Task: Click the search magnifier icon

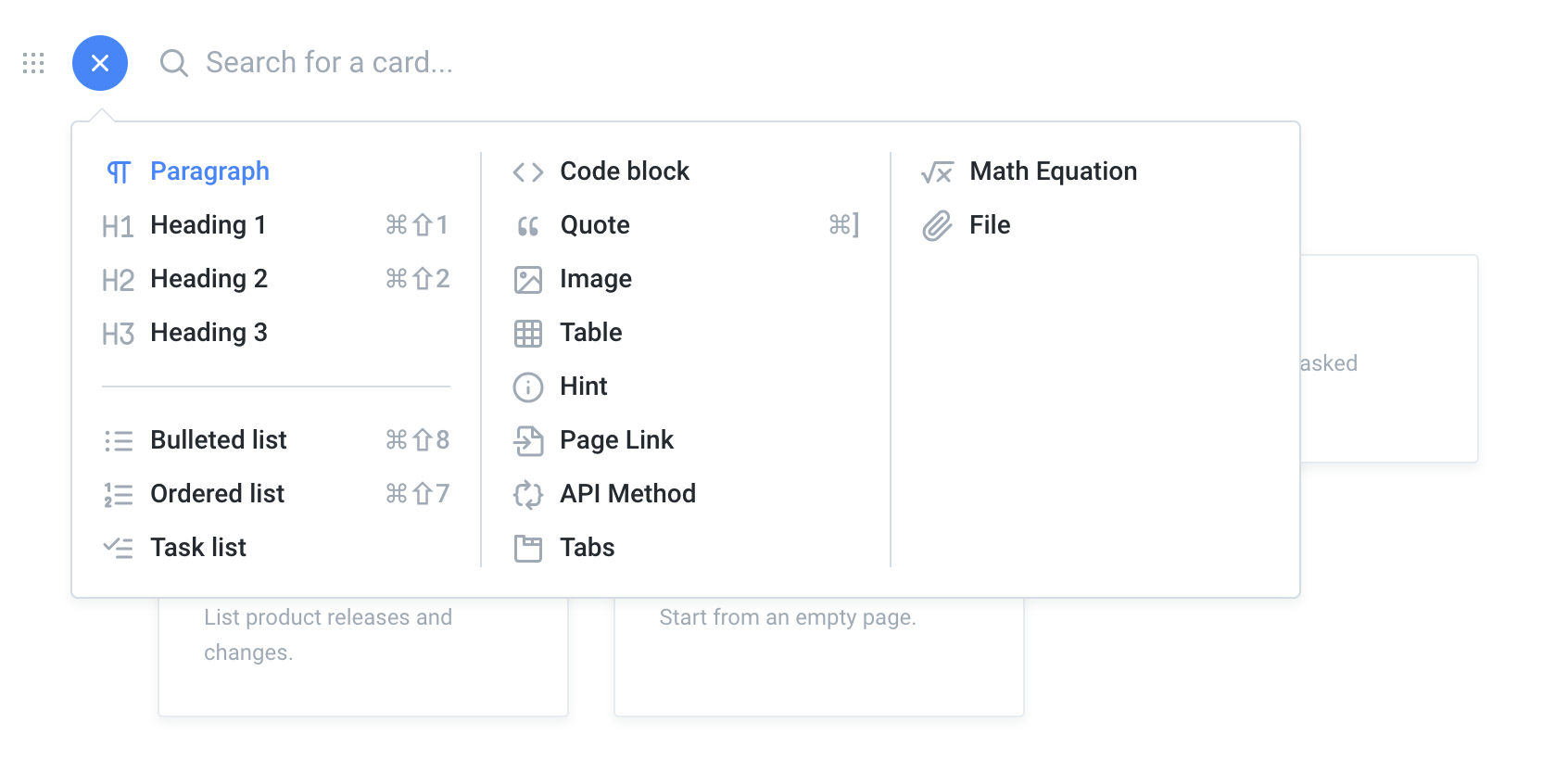Action: (x=173, y=63)
